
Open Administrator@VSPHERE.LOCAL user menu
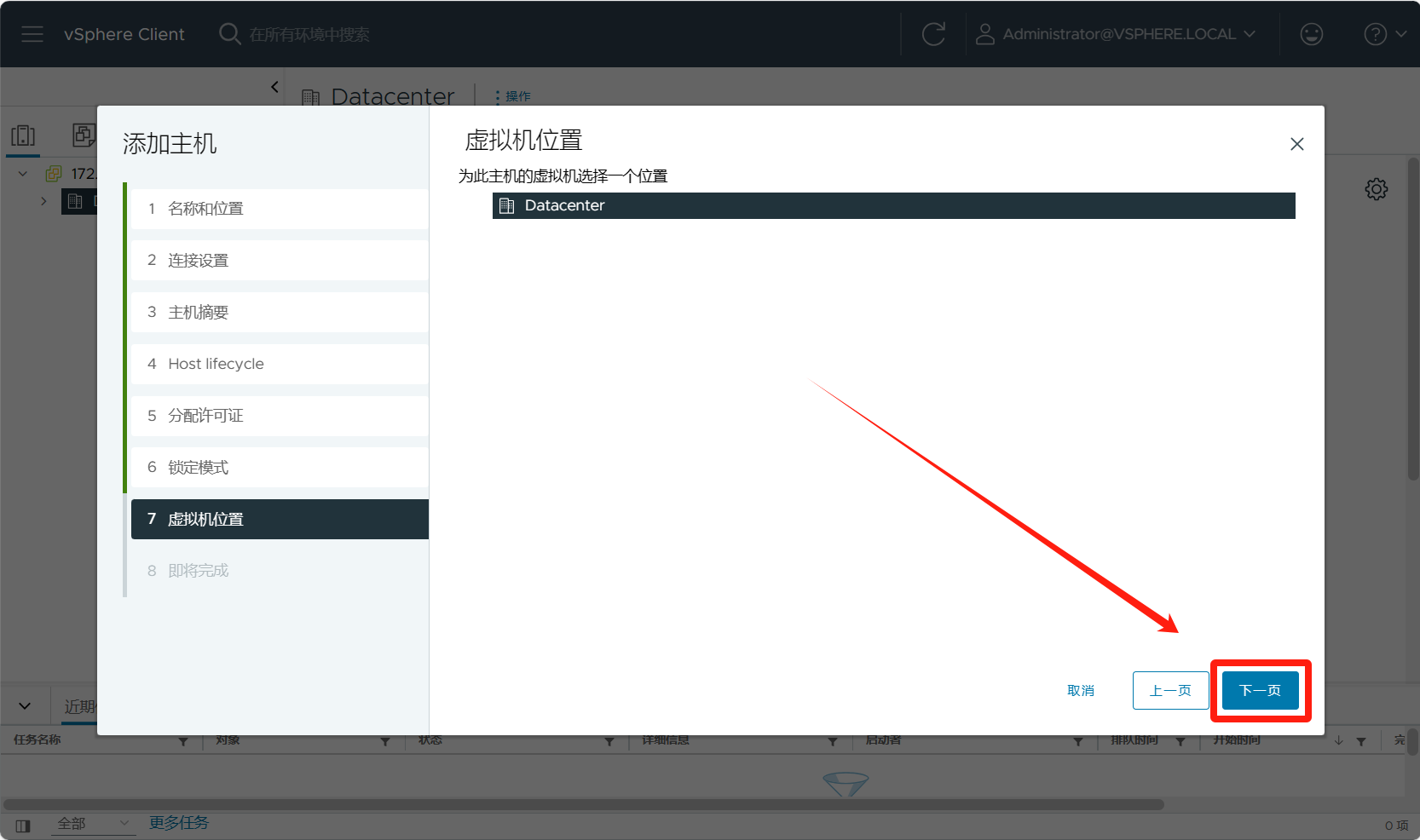coord(1117,34)
